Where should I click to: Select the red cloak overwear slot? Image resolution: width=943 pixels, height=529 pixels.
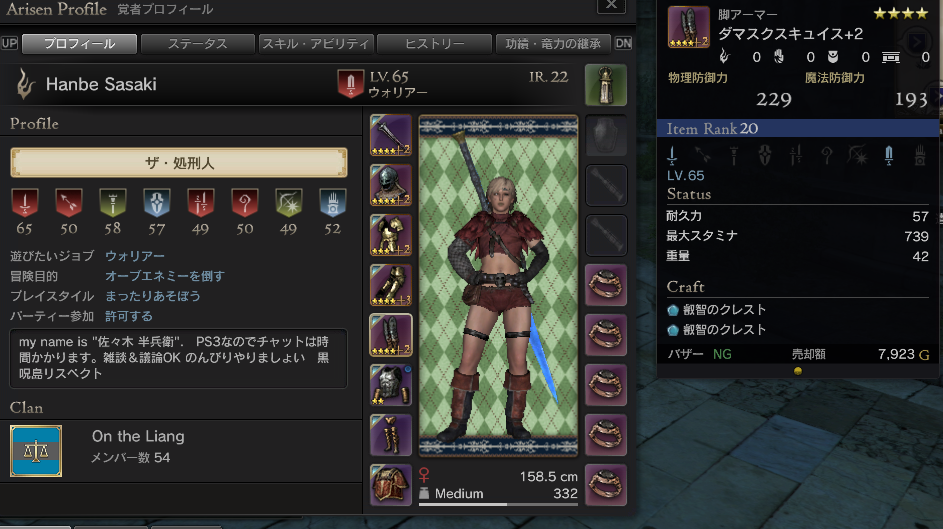(x=391, y=485)
